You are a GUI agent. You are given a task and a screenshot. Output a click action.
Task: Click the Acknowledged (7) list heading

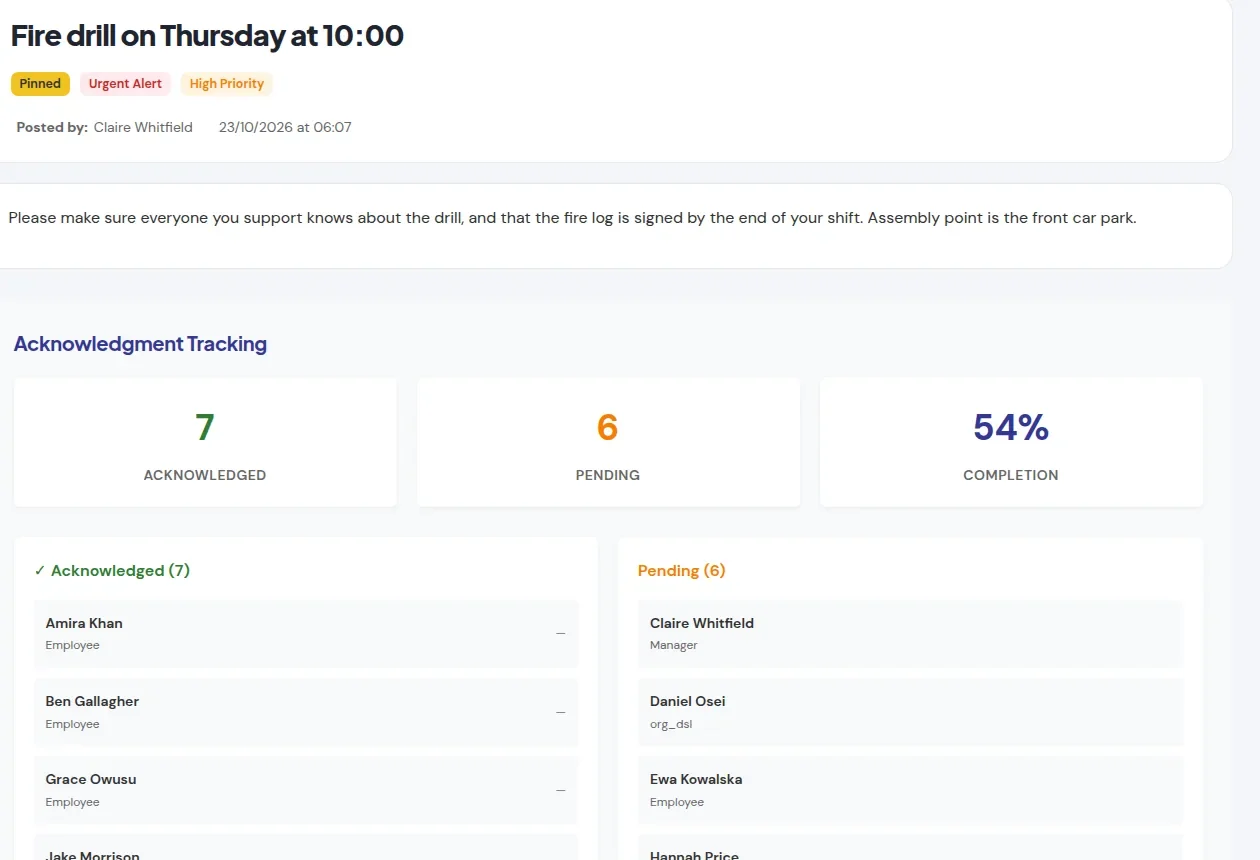(112, 571)
